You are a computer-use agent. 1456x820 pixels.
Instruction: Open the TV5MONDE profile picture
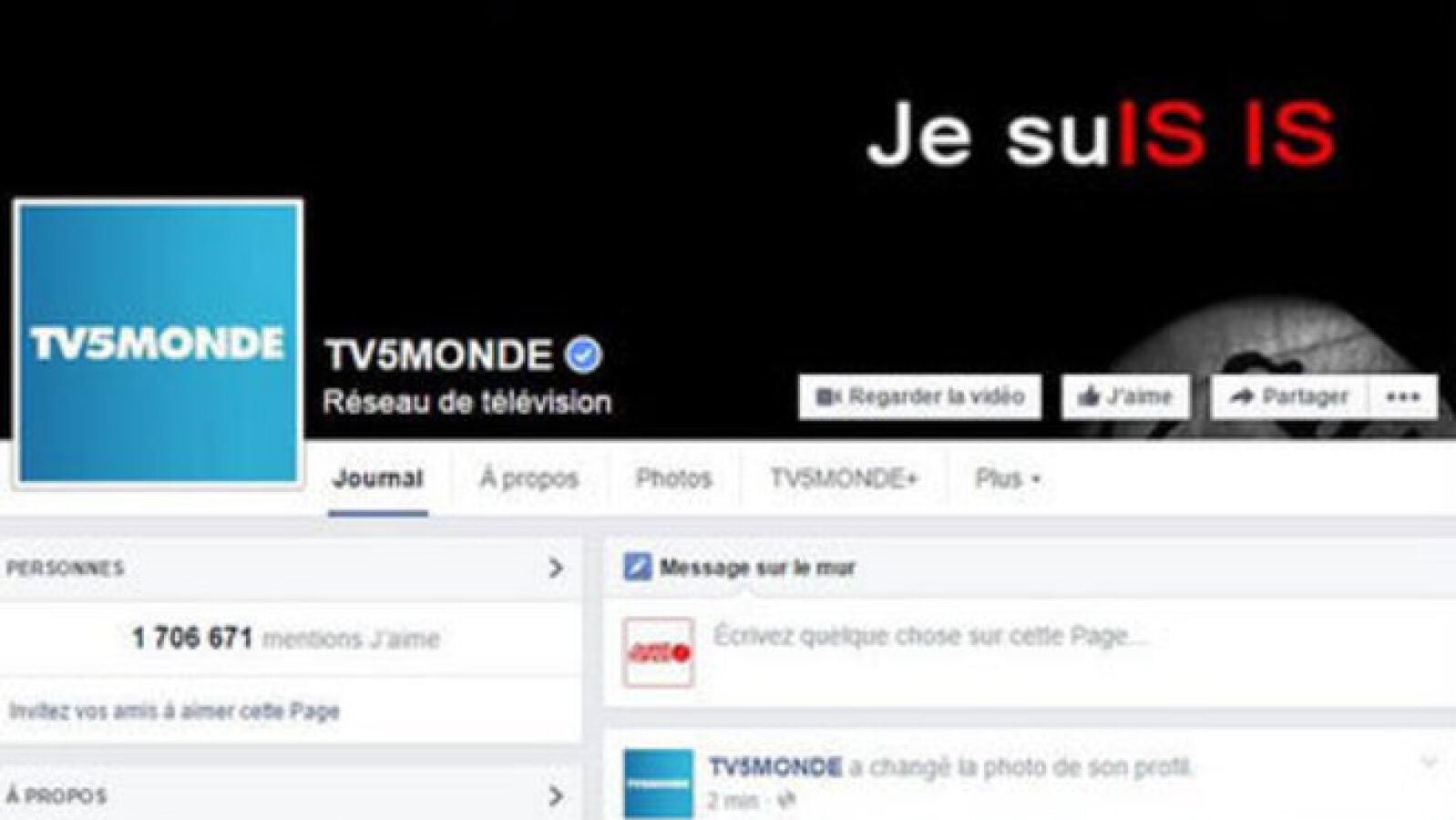click(159, 343)
